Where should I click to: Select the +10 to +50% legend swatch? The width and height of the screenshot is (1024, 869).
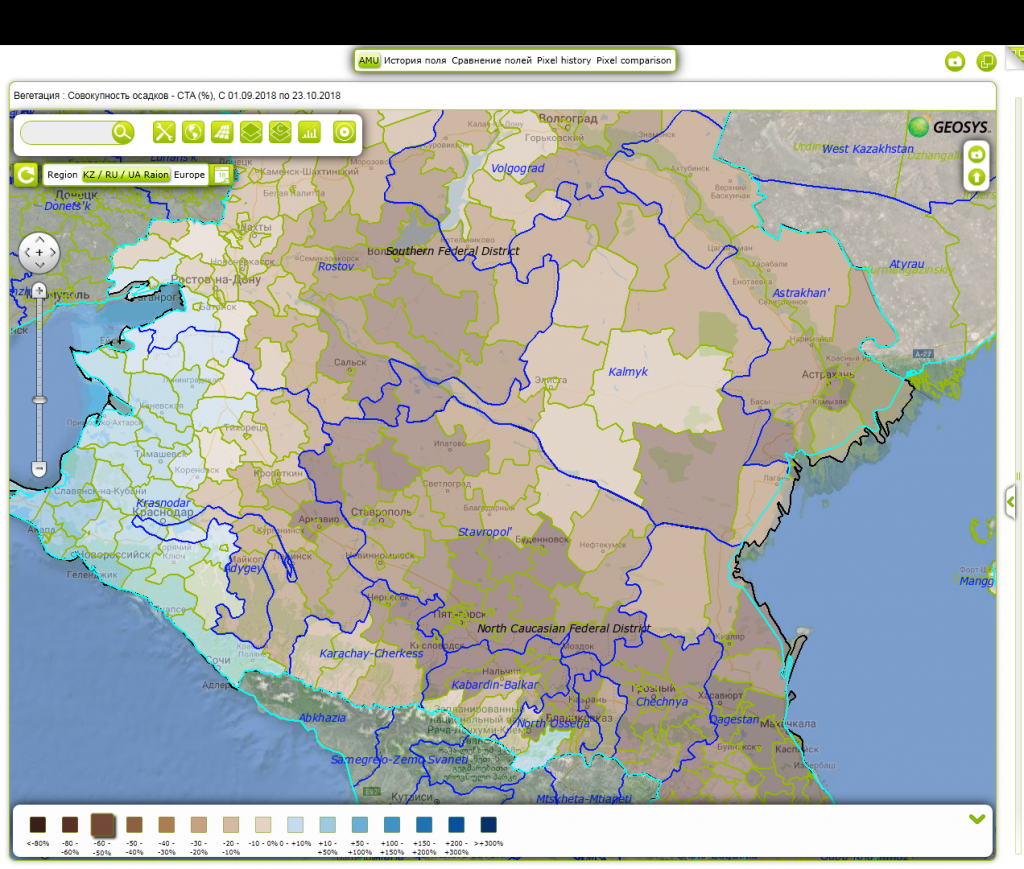pyautogui.click(x=327, y=825)
